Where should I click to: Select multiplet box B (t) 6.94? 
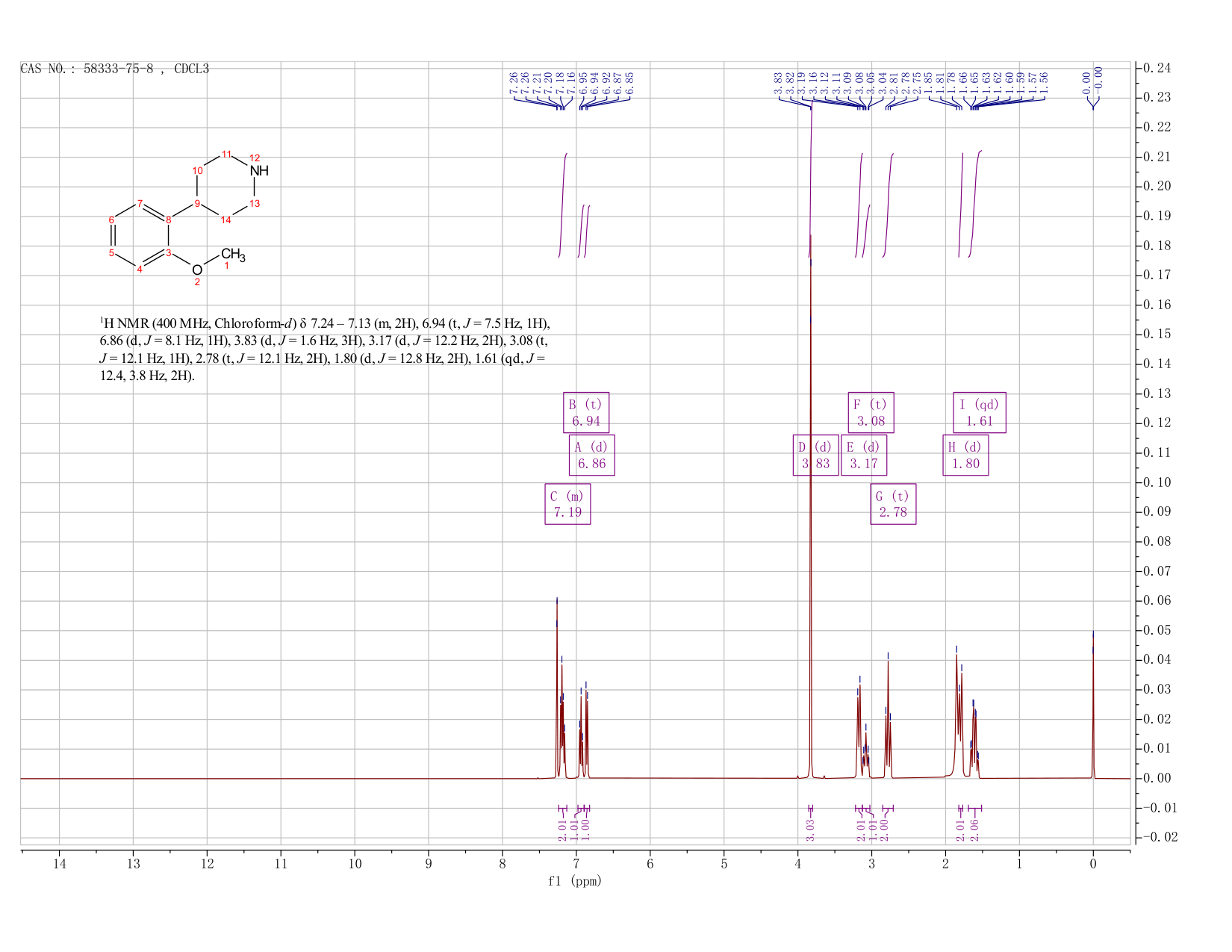coord(586,412)
